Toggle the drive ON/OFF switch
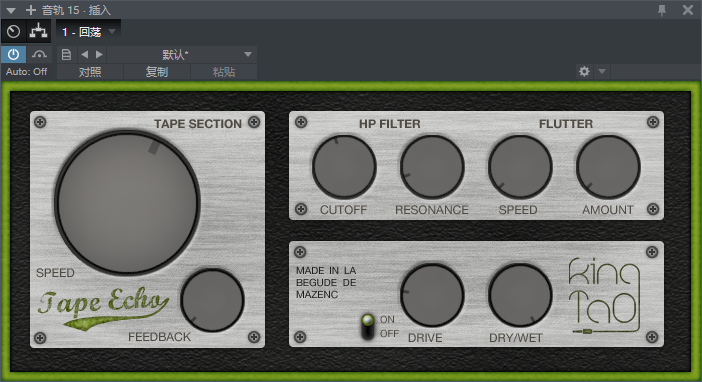The width and height of the screenshot is (702, 382). [x=368, y=327]
